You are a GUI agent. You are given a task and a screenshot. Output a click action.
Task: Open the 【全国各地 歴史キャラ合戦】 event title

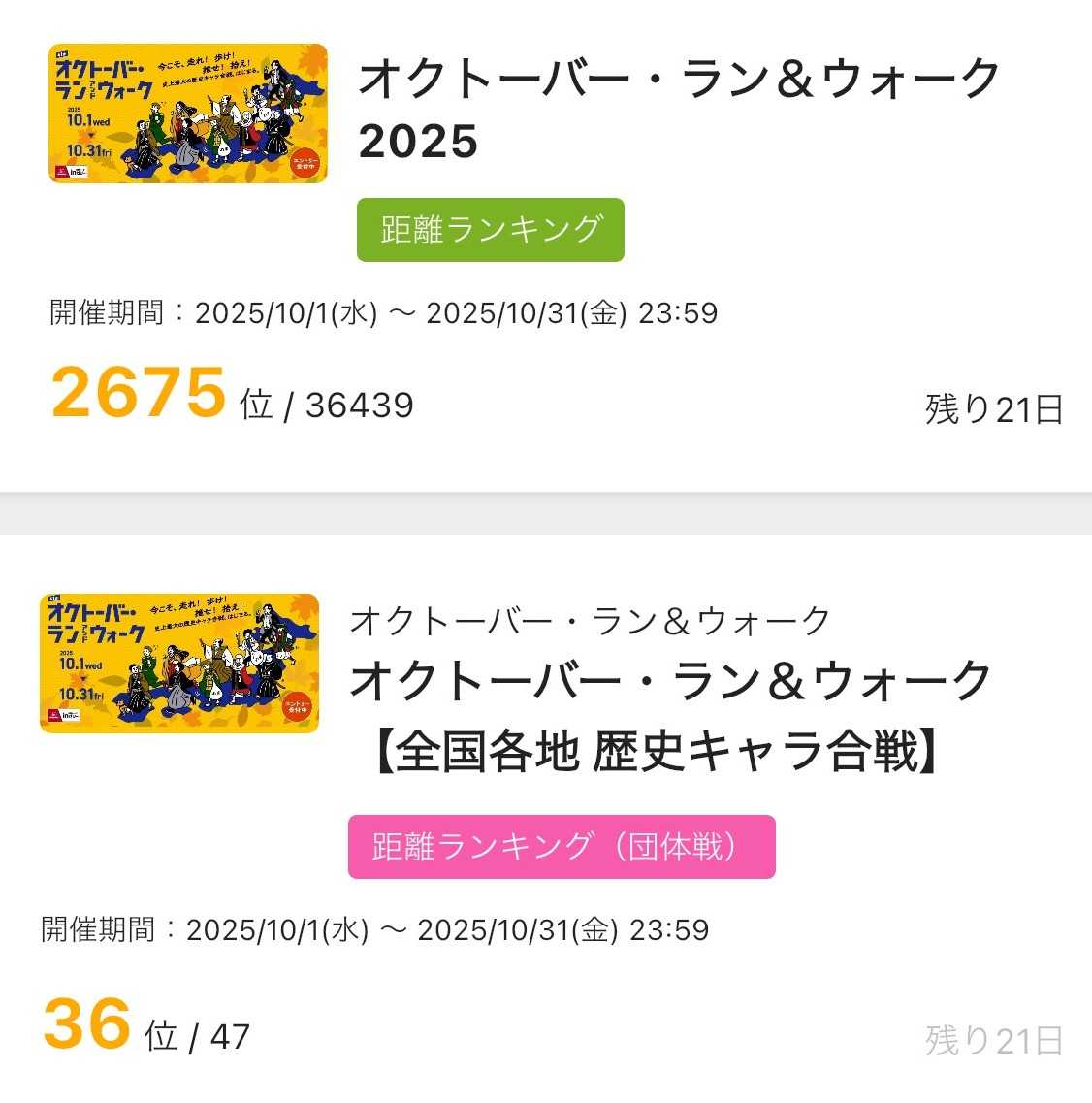point(656,752)
